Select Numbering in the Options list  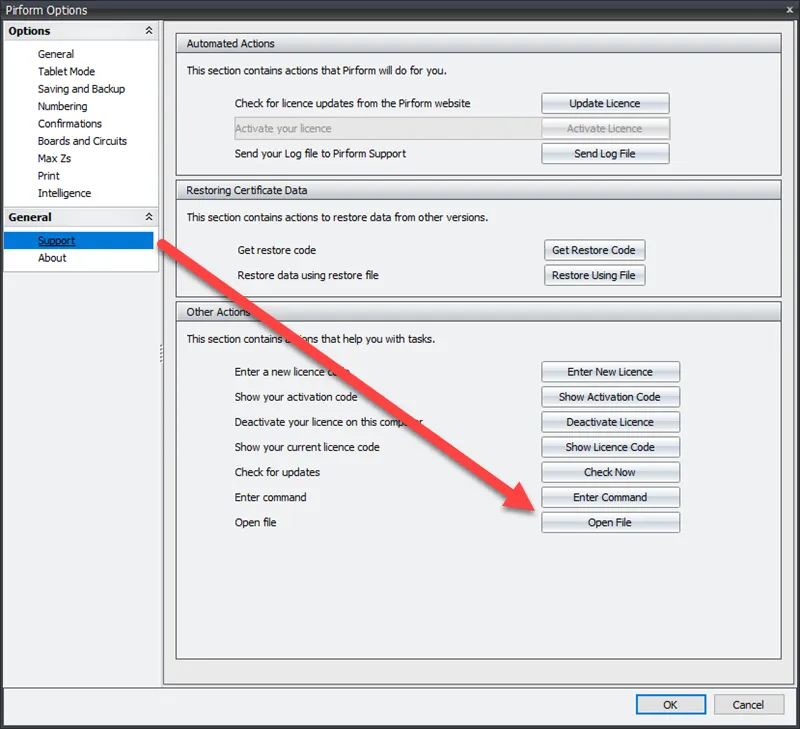point(62,106)
